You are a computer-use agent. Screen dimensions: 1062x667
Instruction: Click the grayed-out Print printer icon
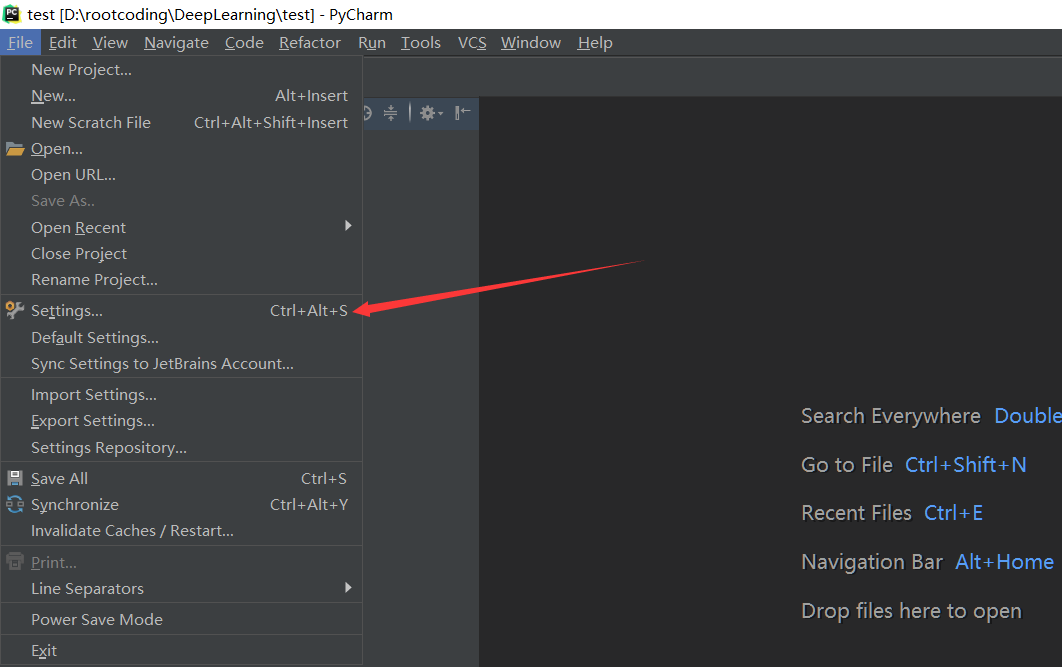click(x=15, y=562)
